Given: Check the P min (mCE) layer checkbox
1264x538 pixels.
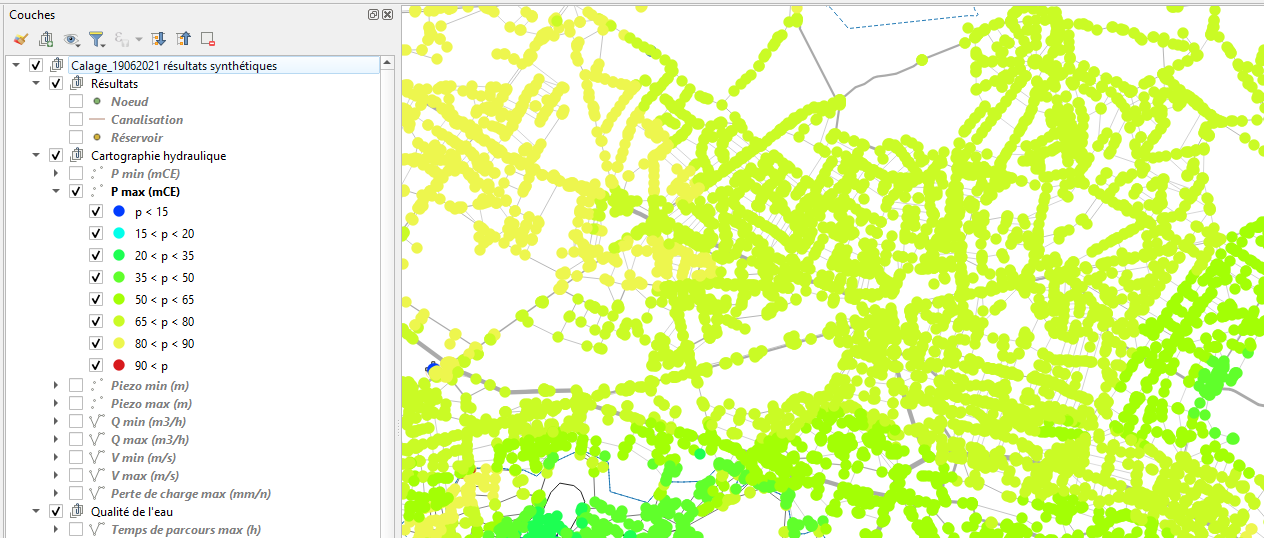Looking at the screenshot, I should (76, 174).
